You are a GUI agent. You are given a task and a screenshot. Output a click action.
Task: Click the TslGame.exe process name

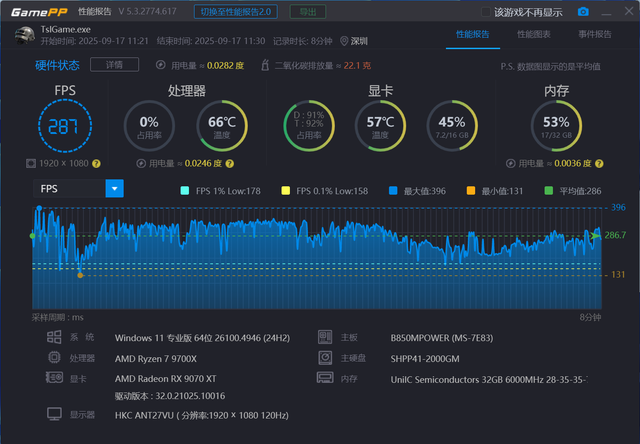coord(65,29)
